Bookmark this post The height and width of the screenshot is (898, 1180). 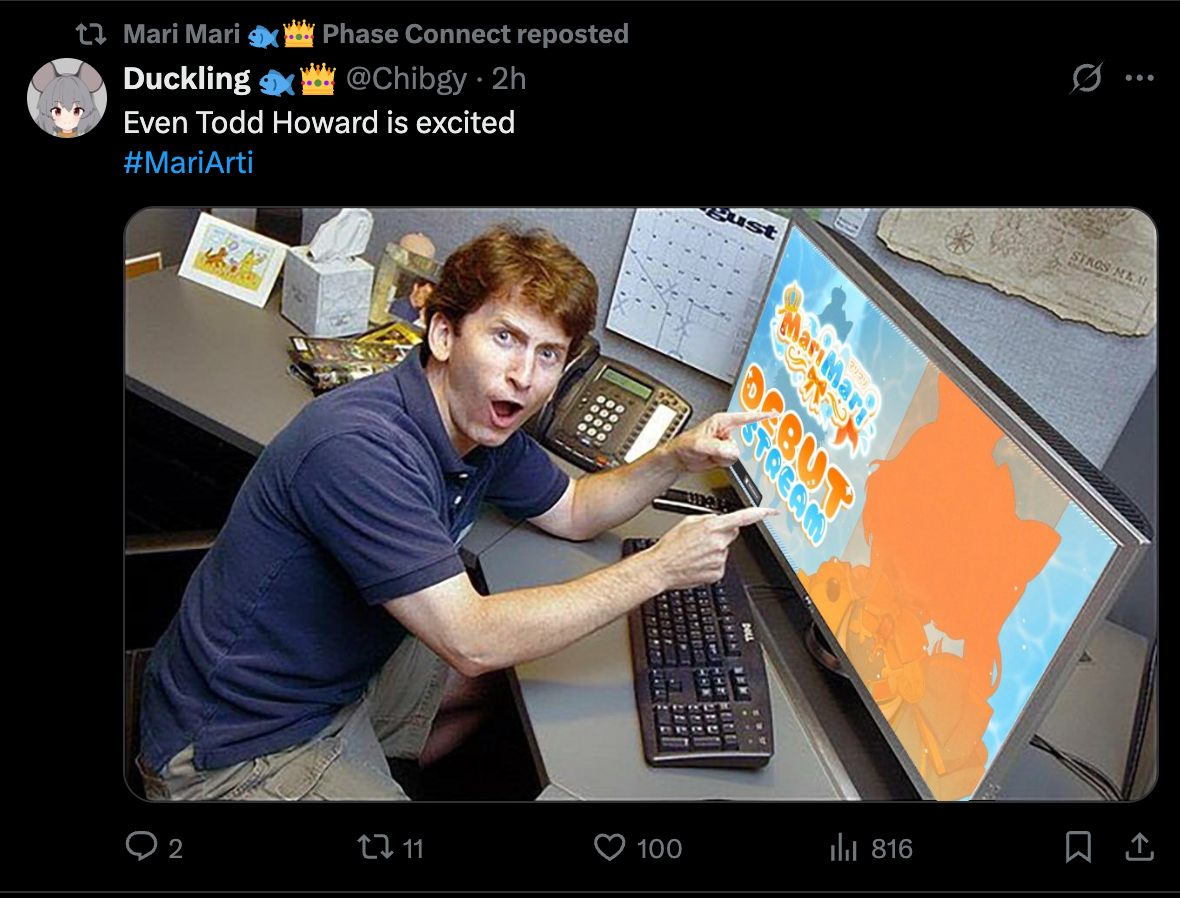coord(1078,847)
